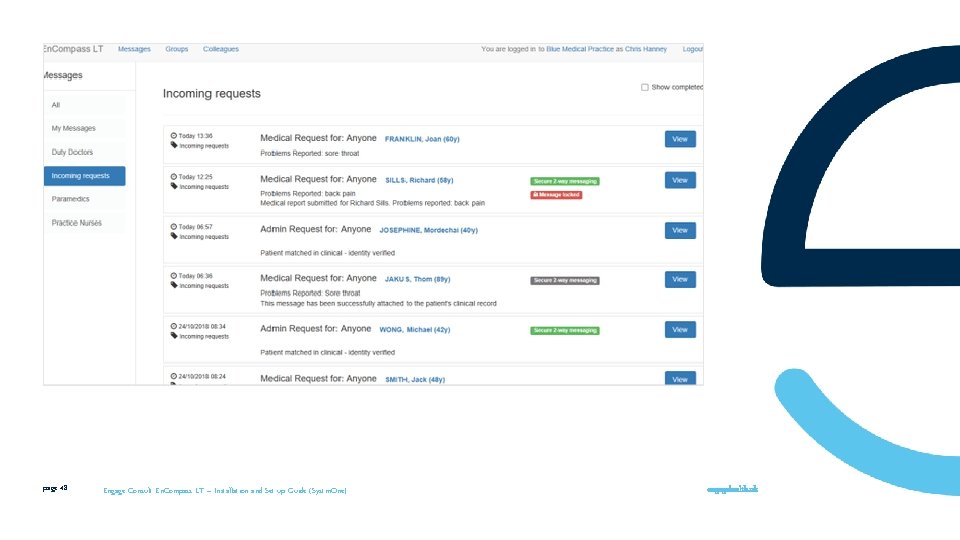Click green Secure 2-way messaging badge for Wong
The image size is (960, 540).
pyautogui.click(x=564, y=331)
